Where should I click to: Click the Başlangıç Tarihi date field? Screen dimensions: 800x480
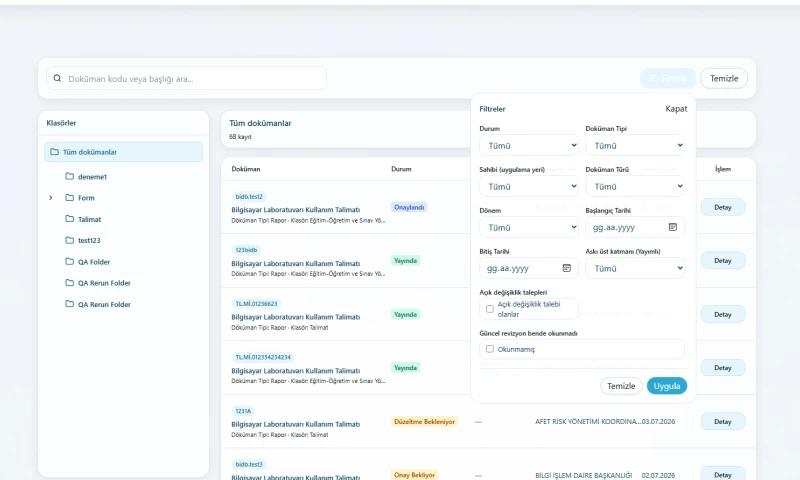click(635, 227)
